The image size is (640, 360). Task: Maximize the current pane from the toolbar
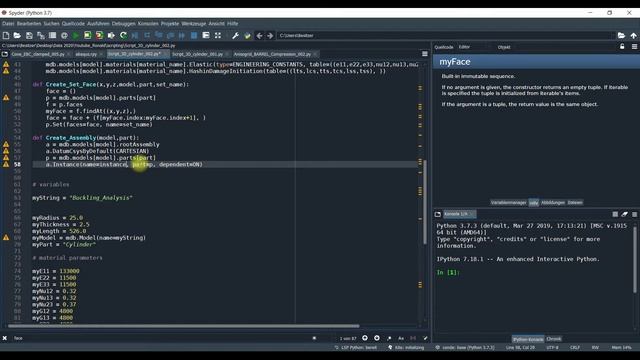[206, 36]
